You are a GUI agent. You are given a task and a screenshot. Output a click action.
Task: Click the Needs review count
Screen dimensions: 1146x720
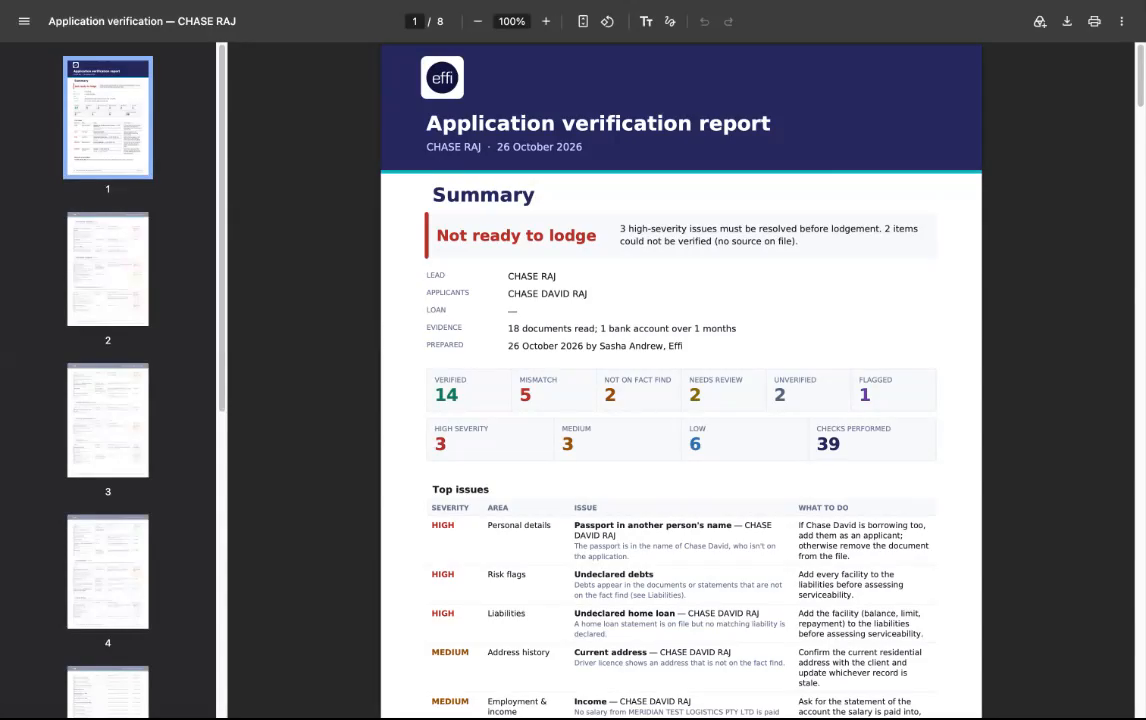coord(694,395)
